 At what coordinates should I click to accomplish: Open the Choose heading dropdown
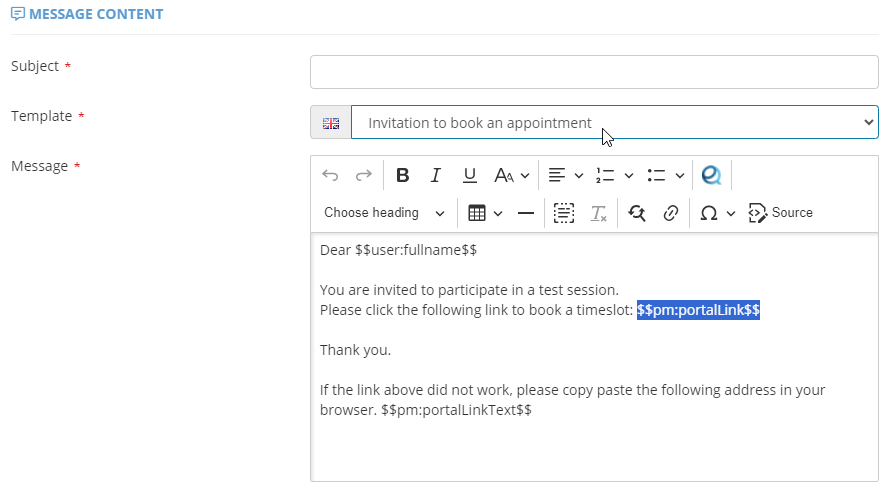pos(384,213)
